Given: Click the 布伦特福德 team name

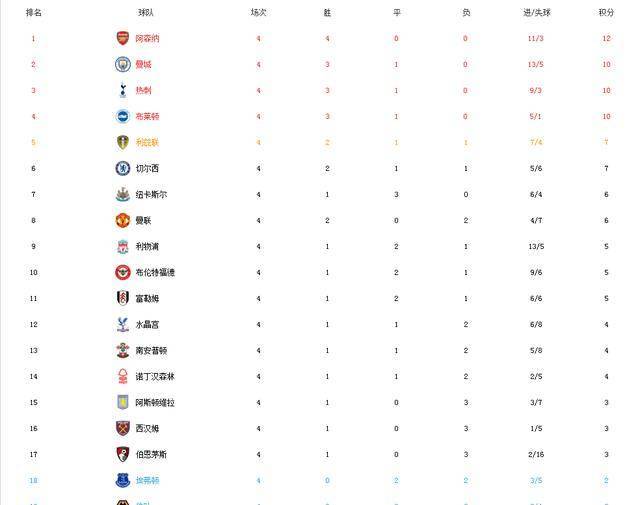Looking at the screenshot, I should [155, 272].
